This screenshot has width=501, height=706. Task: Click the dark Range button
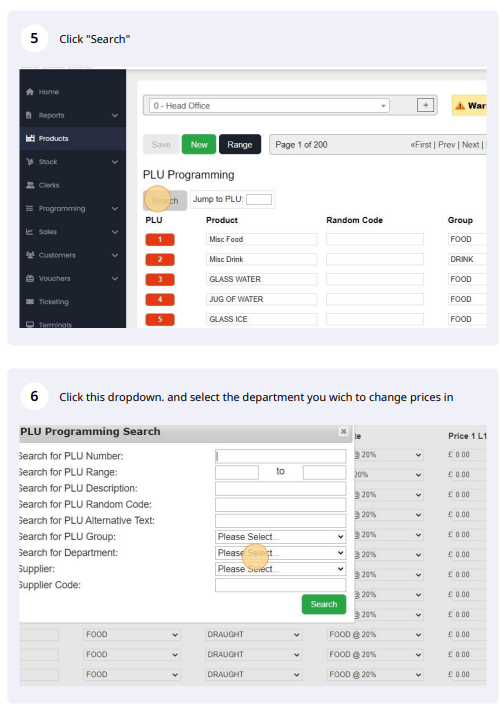tap(240, 145)
